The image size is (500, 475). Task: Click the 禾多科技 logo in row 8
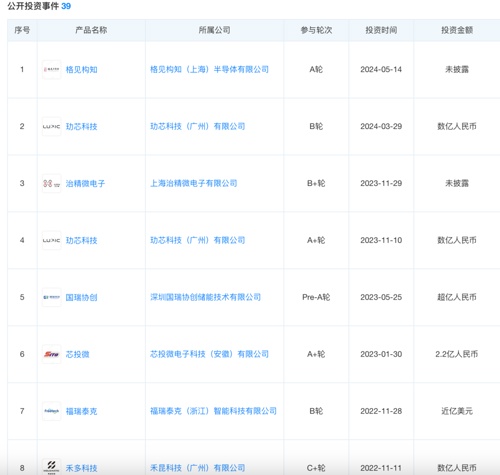(x=52, y=467)
